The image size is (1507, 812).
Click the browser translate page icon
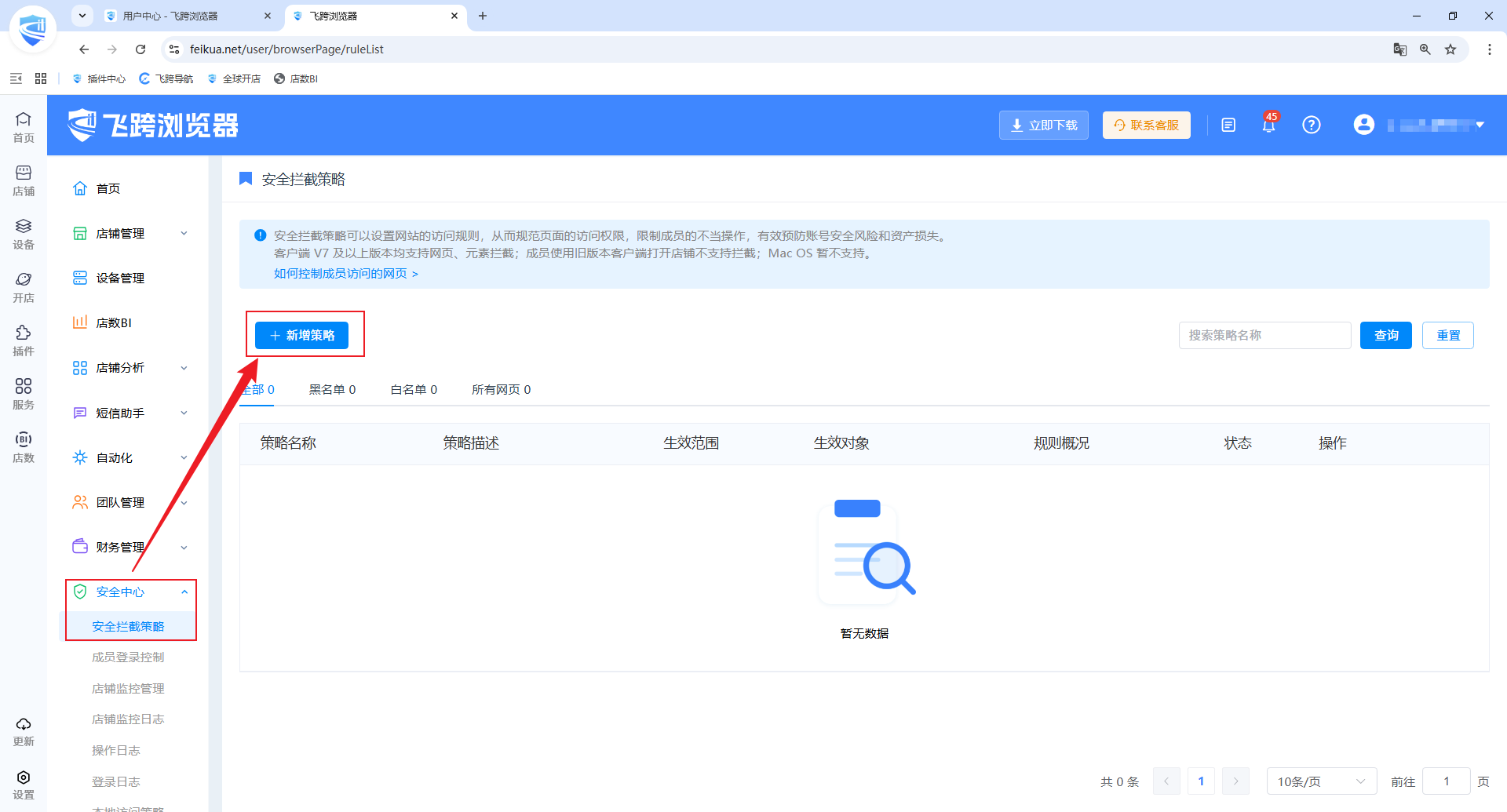pos(1400,49)
